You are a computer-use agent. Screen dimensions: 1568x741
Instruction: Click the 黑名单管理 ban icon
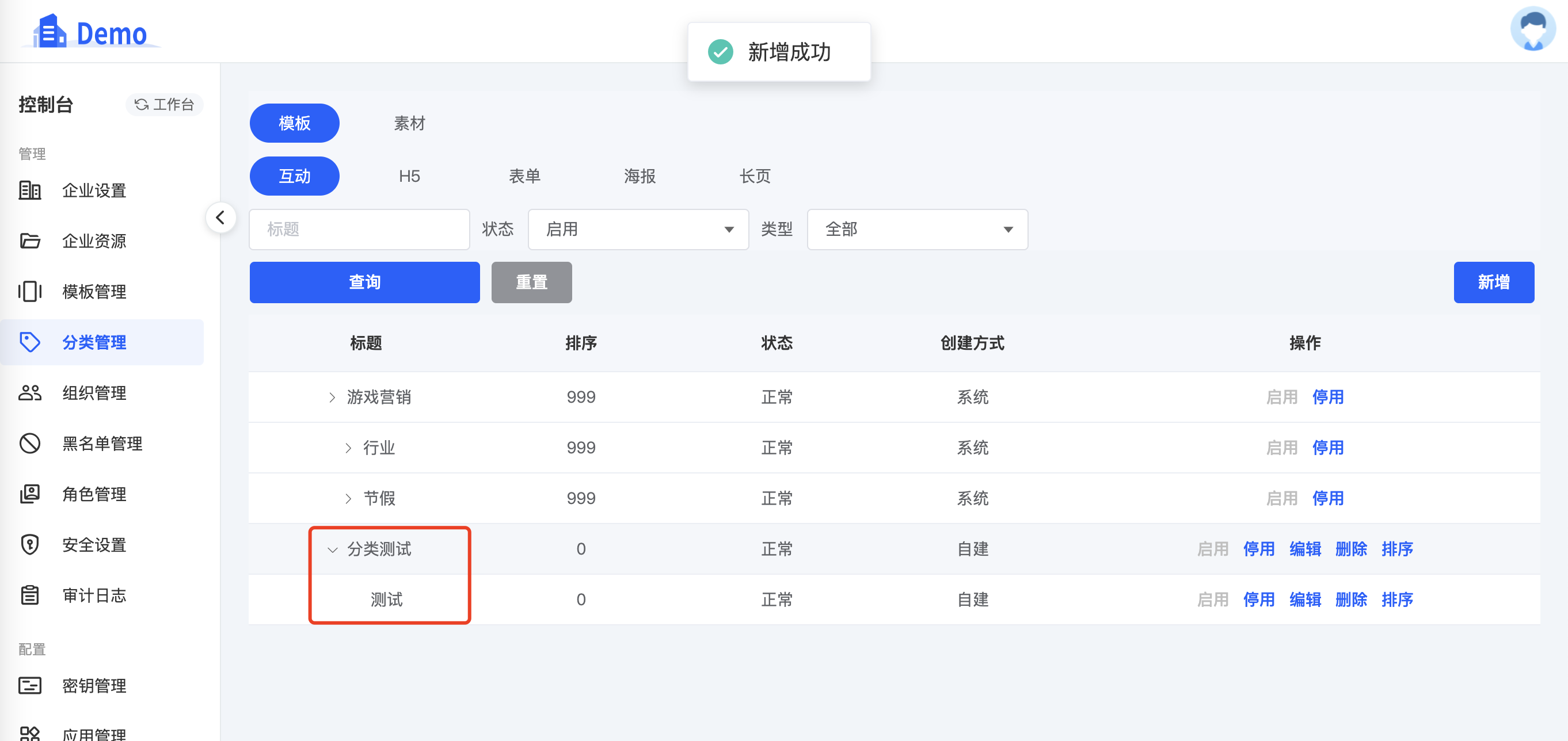(30, 443)
